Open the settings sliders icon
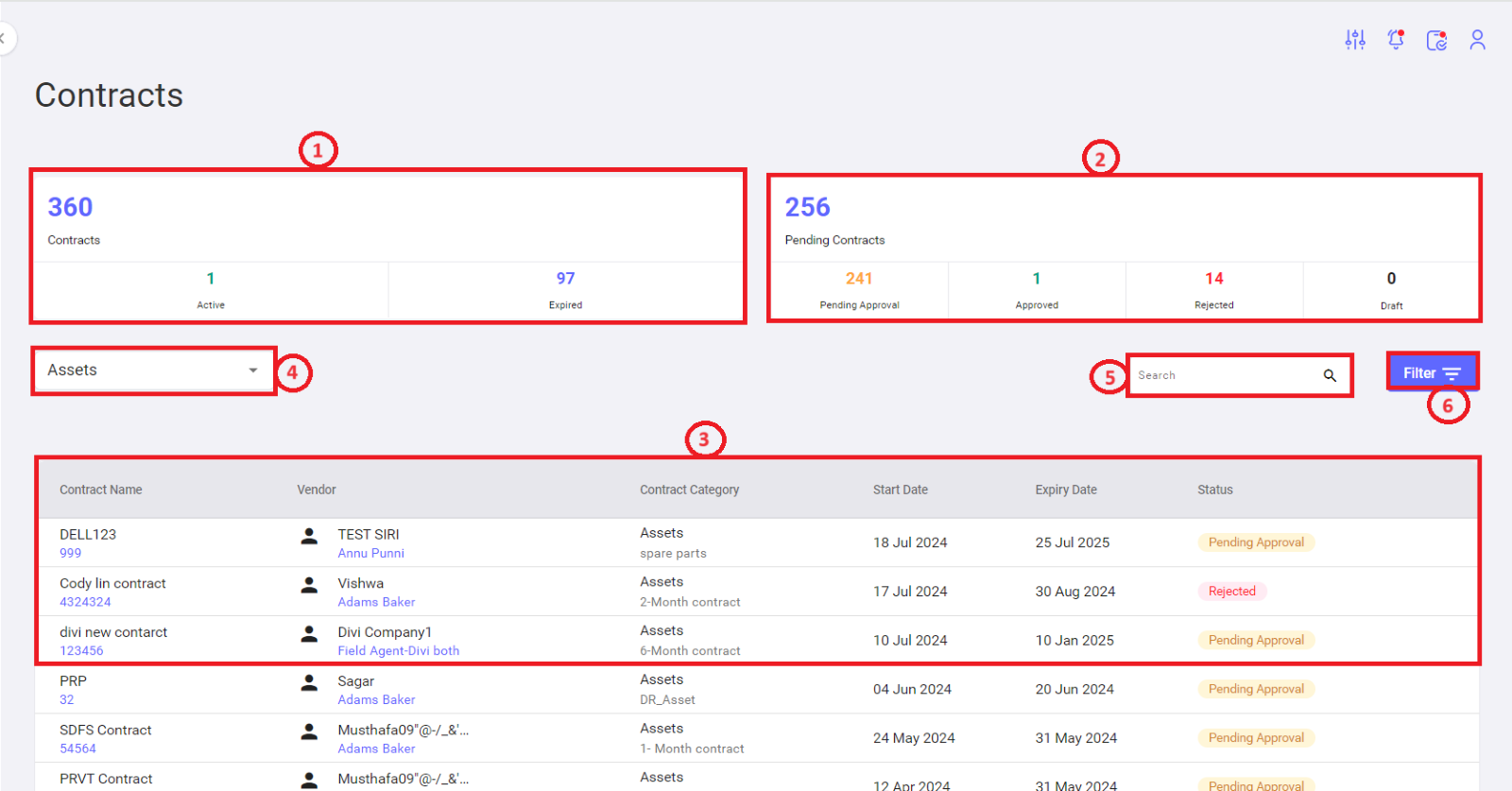Screen dimensions: 1512x791 click(1355, 40)
